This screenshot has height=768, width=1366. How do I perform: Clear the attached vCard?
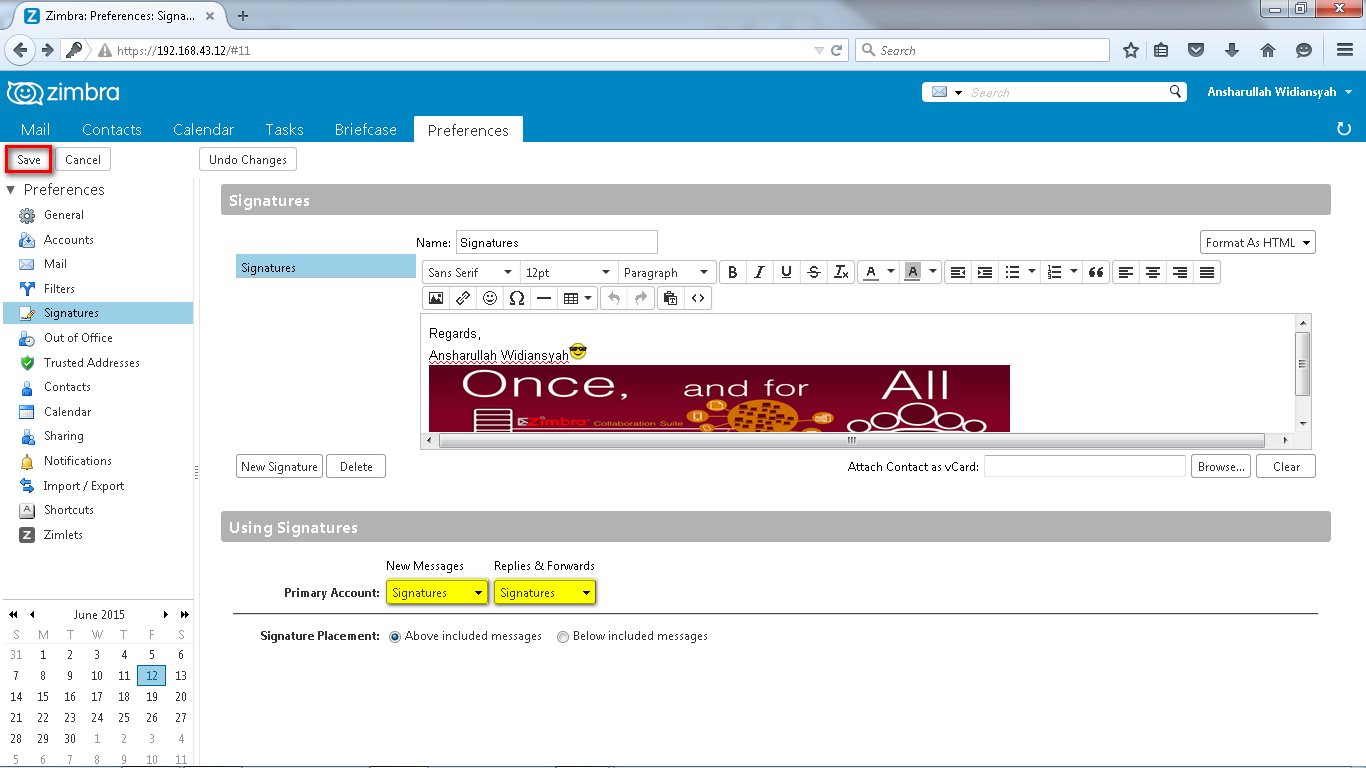point(1286,467)
